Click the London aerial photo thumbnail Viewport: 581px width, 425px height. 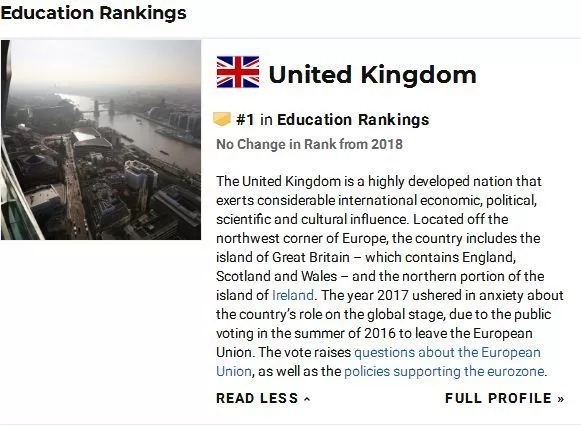point(101,140)
